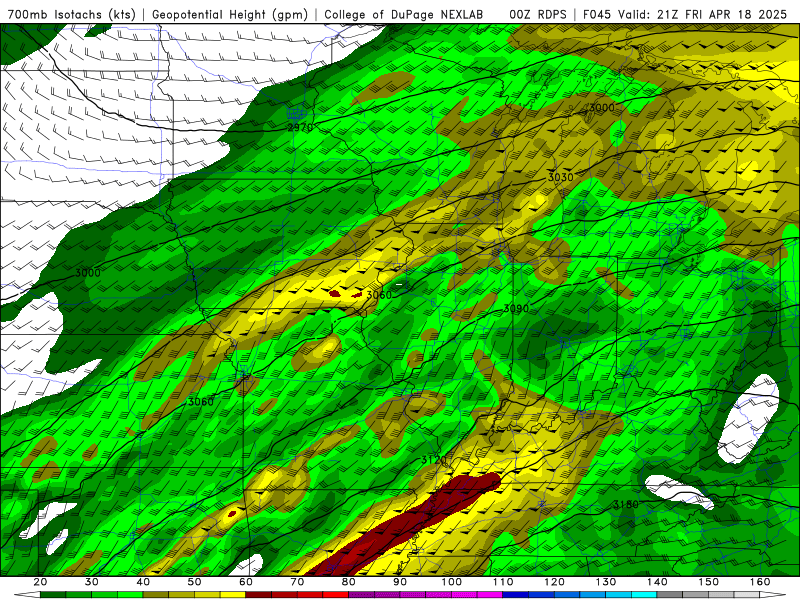Select the cyan swatch just left of 140
800x600 pixels.
tap(644, 595)
